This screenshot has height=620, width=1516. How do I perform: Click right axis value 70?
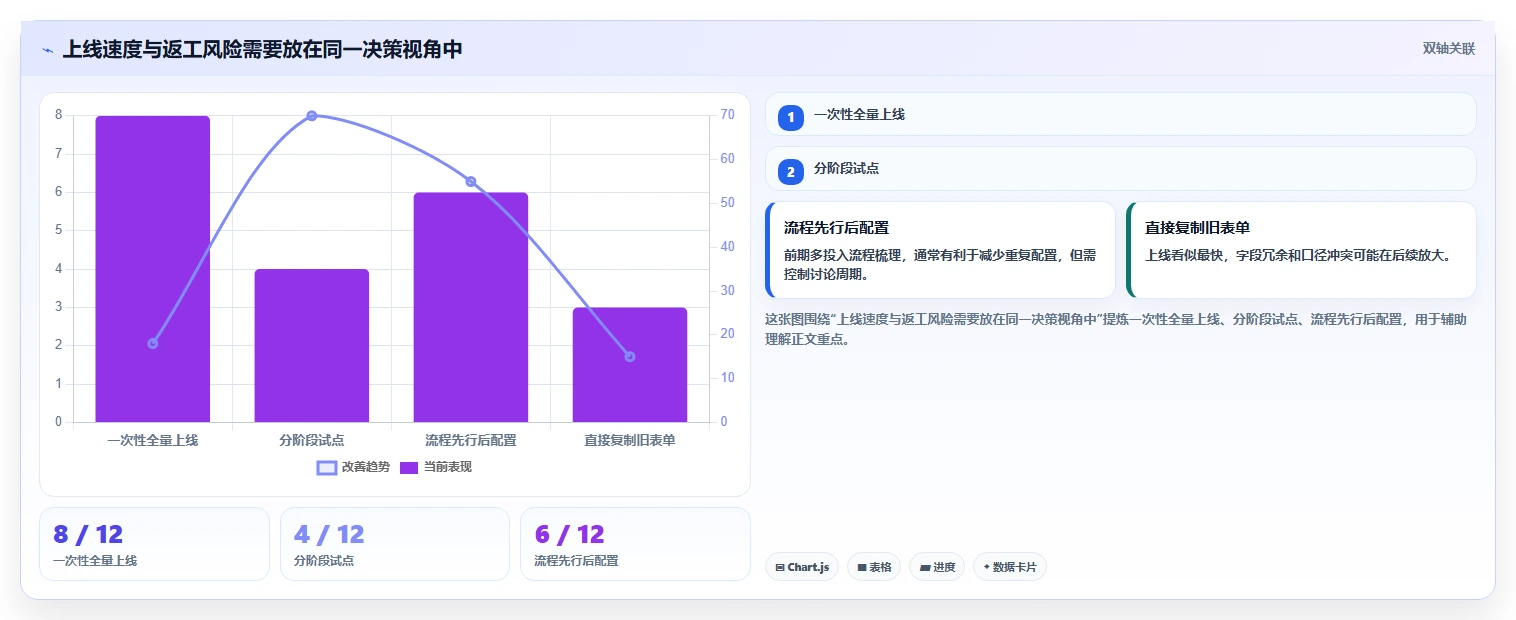pyautogui.click(x=727, y=115)
